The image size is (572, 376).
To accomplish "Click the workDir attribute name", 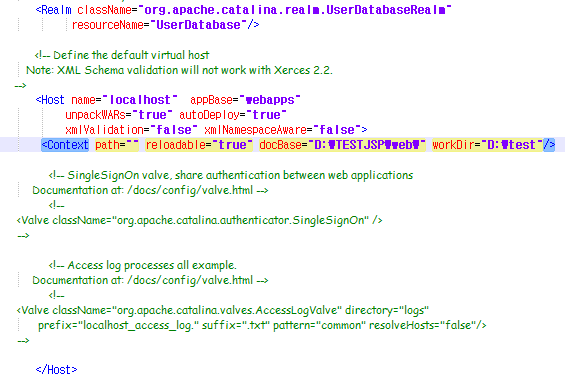I will point(453,145).
